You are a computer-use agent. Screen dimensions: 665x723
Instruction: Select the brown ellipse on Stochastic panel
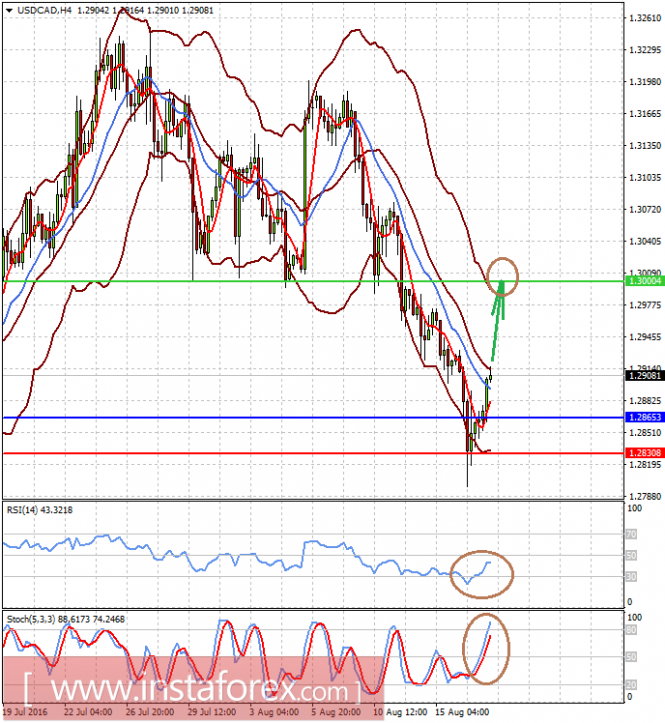(486, 649)
